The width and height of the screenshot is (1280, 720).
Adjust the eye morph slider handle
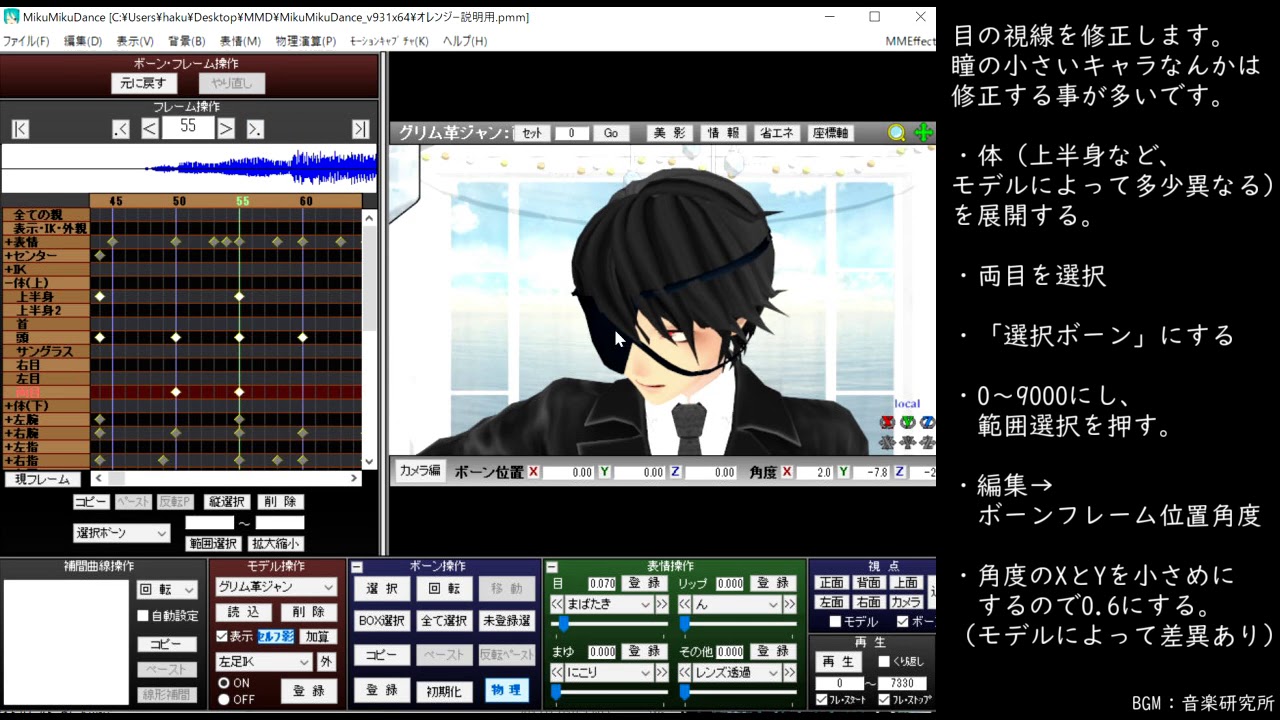(564, 624)
